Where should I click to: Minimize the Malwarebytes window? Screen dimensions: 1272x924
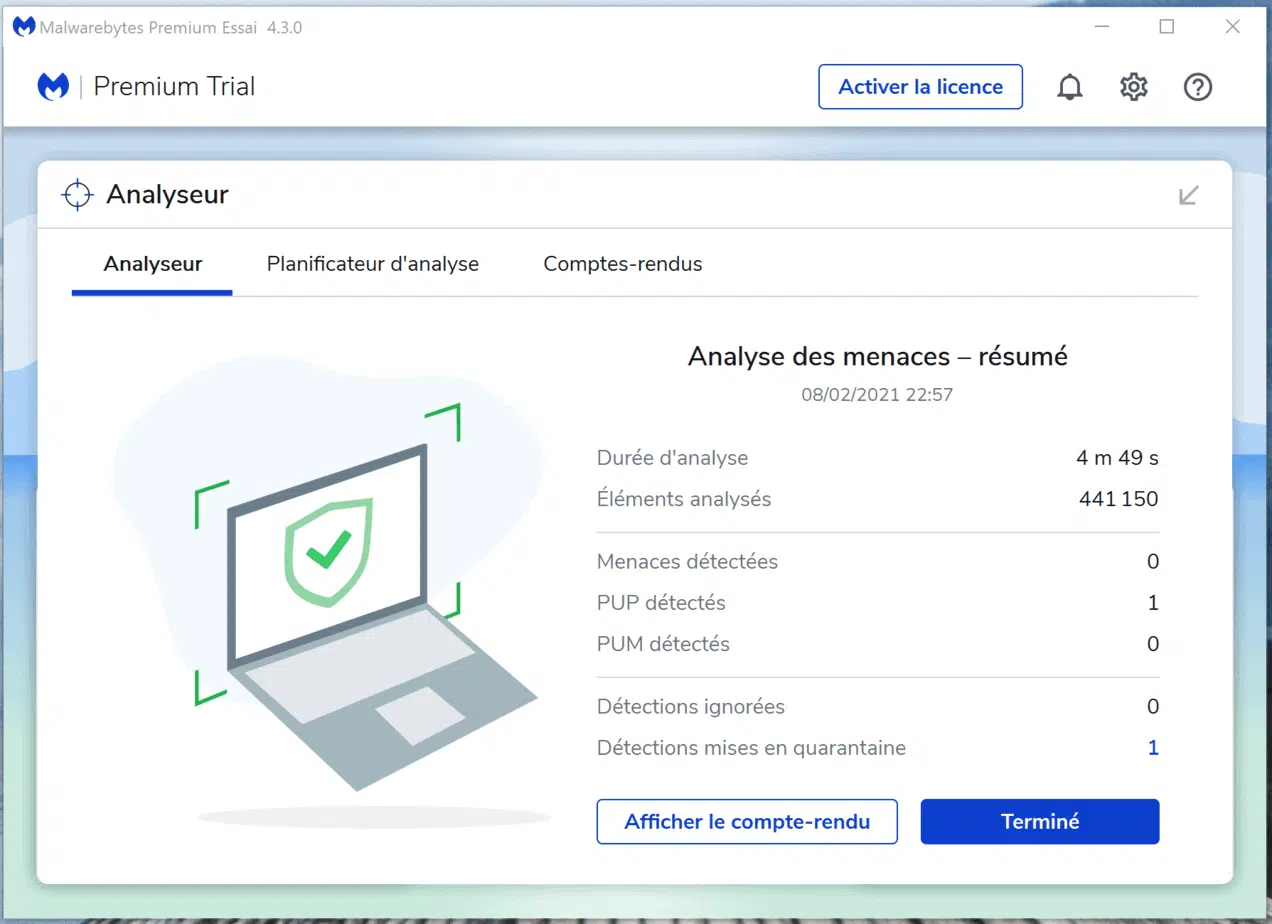pyautogui.click(x=1100, y=27)
